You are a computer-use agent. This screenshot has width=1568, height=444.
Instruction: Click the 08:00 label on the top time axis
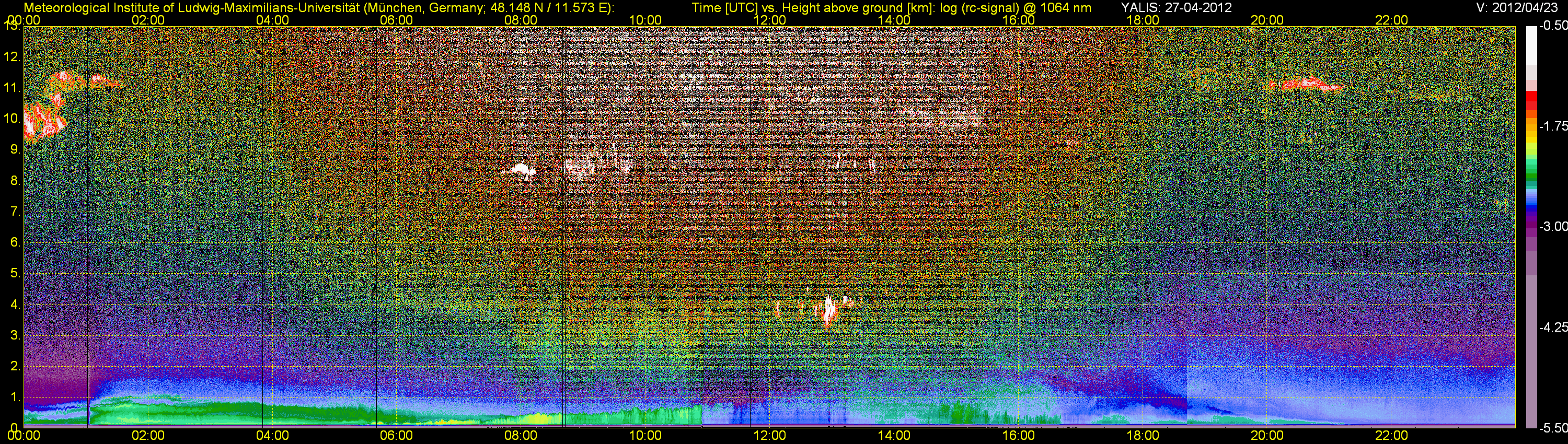tap(521, 20)
